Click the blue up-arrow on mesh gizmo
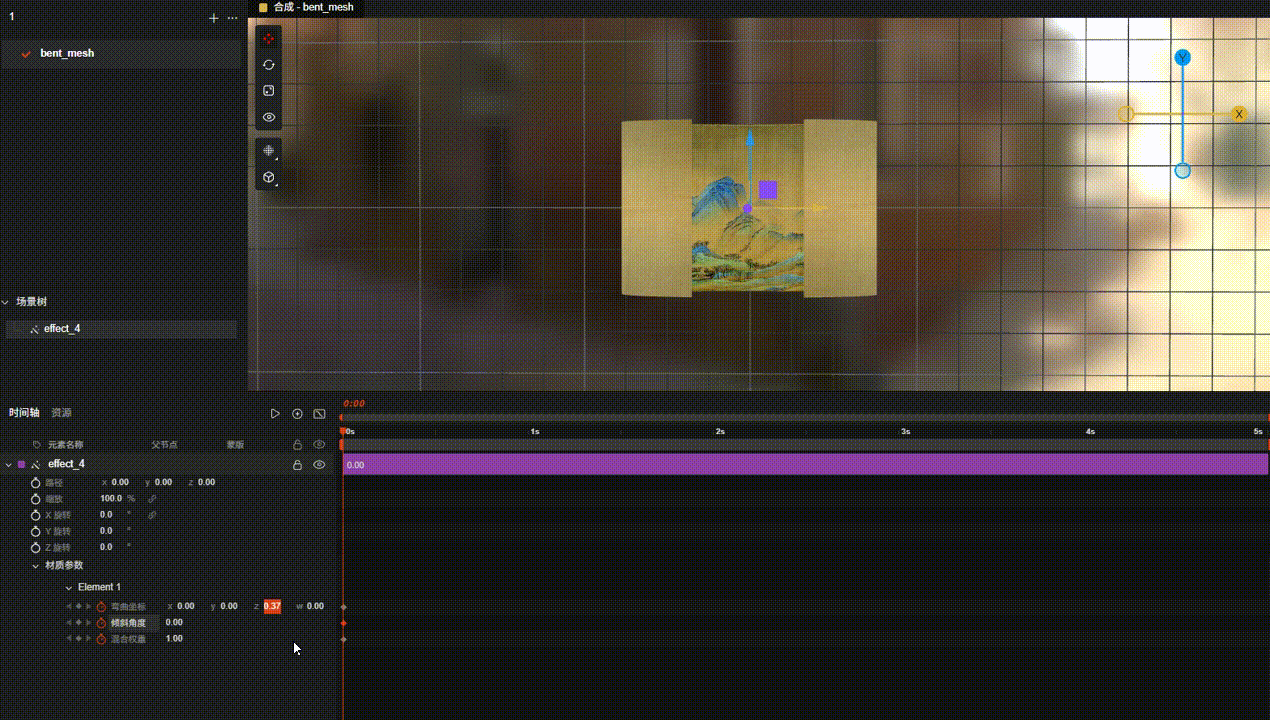1270x720 pixels. pos(749,136)
